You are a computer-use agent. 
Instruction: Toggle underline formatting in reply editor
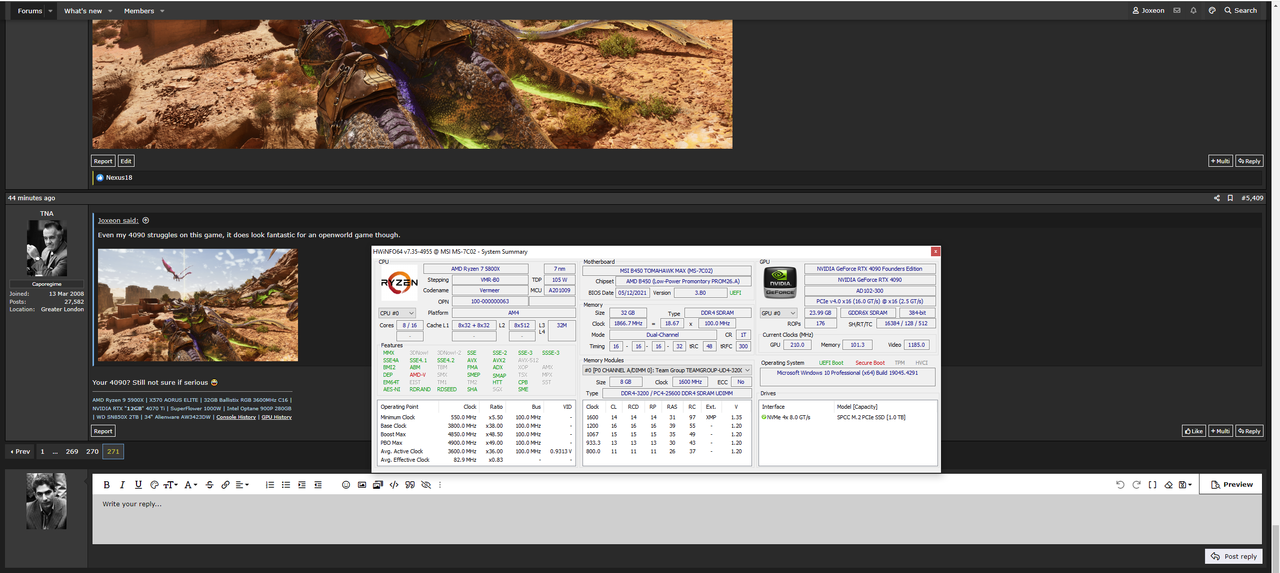[138, 484]
